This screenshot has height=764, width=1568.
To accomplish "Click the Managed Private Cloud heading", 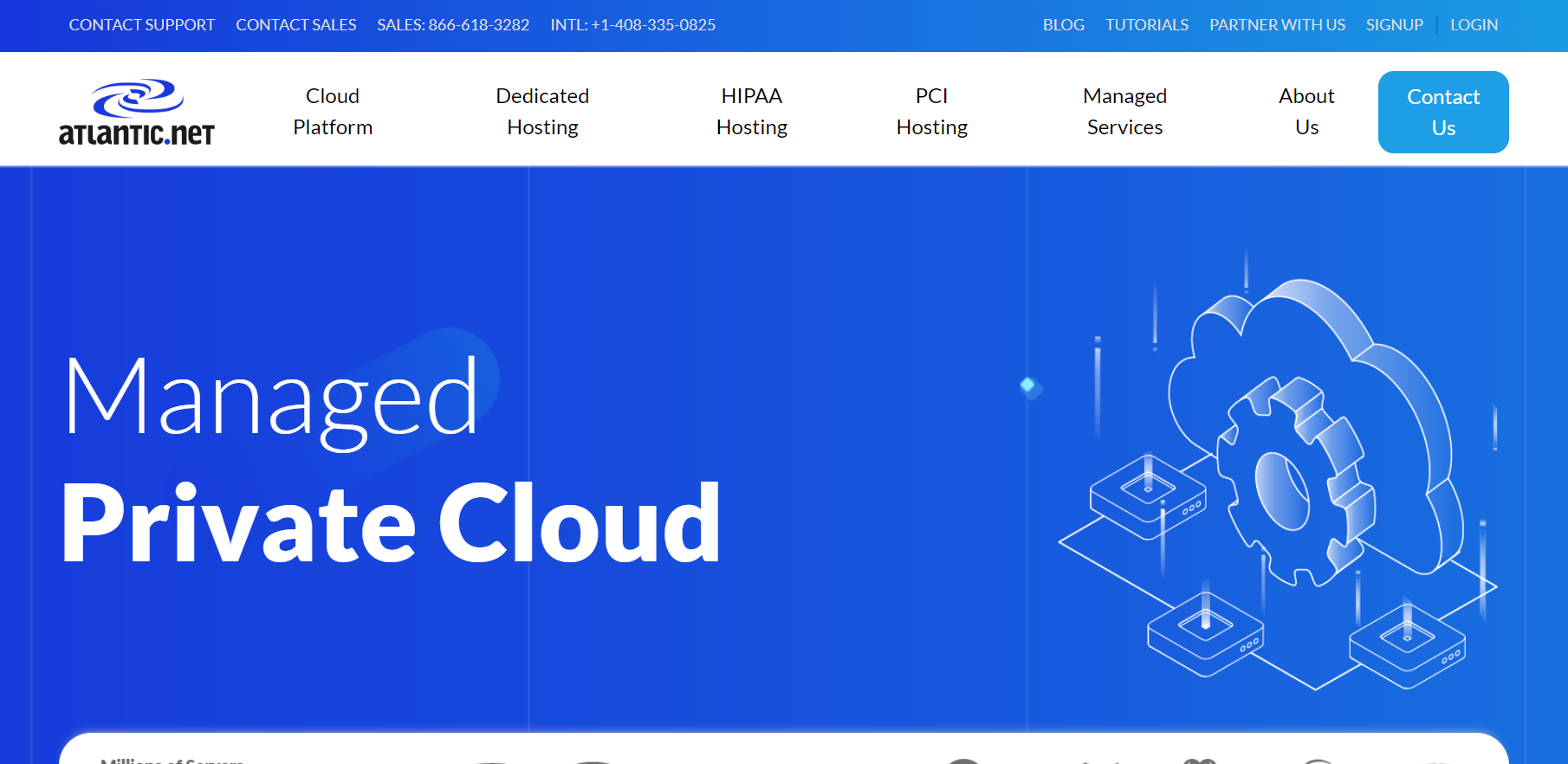I will click(x=390, y=459).
